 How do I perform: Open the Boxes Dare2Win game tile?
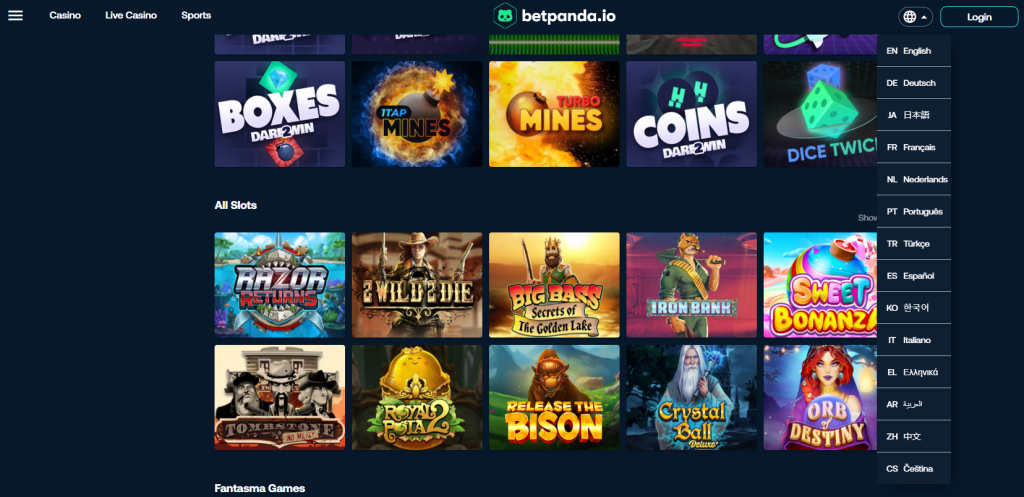[x=280, y=114]
